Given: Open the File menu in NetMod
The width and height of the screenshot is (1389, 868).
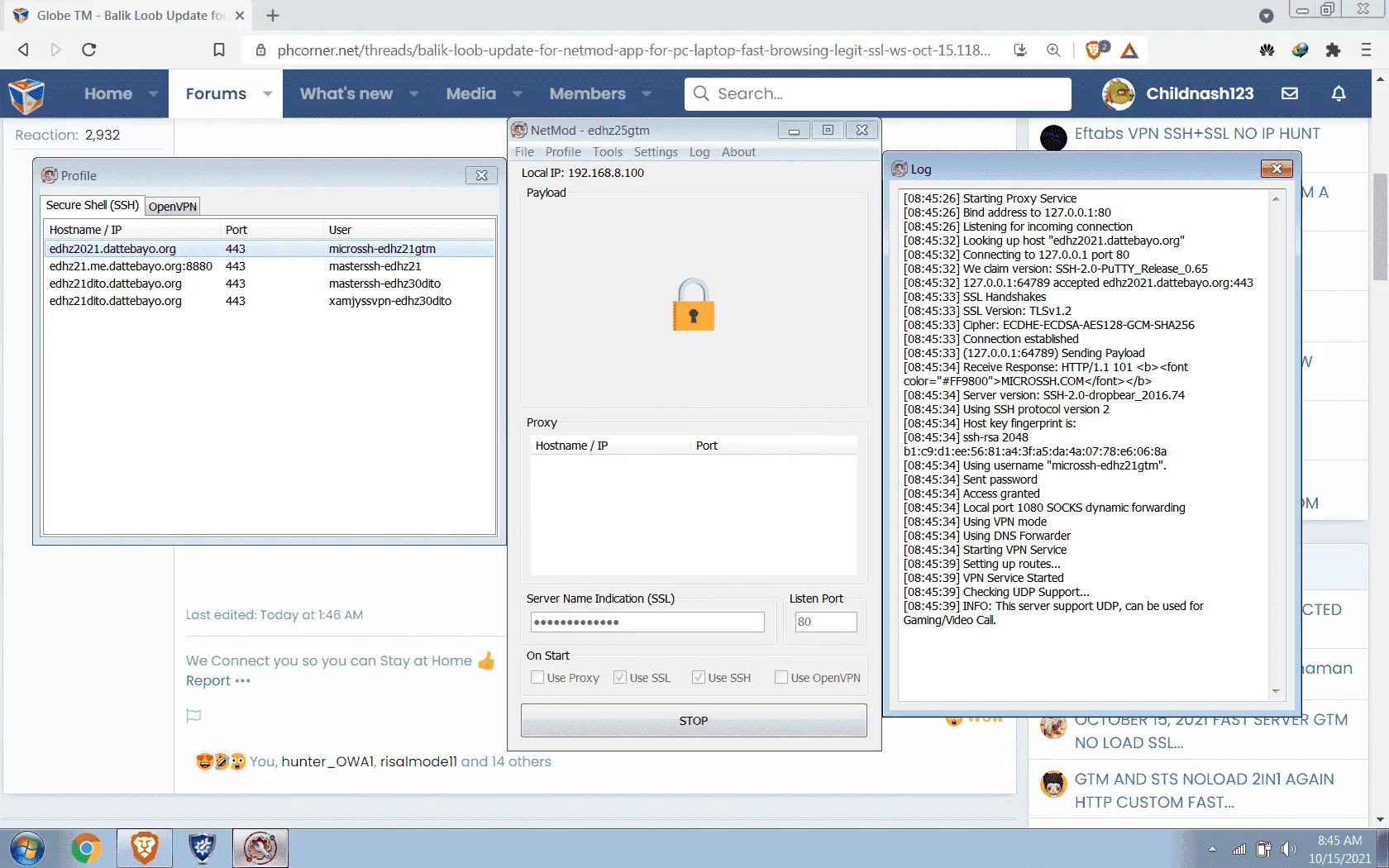Looking at the screenshot, I should pyautogui.click(x=524, y=152).
